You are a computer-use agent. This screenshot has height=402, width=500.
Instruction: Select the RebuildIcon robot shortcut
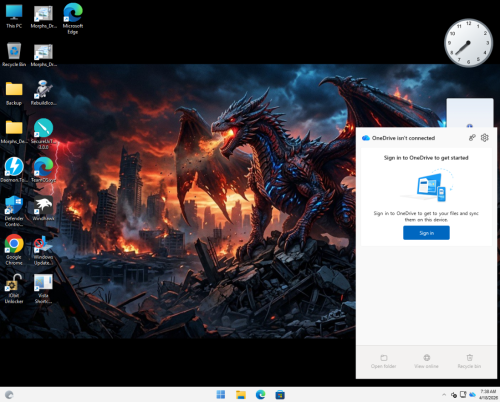pyautogui.click(x=43, y=93)
